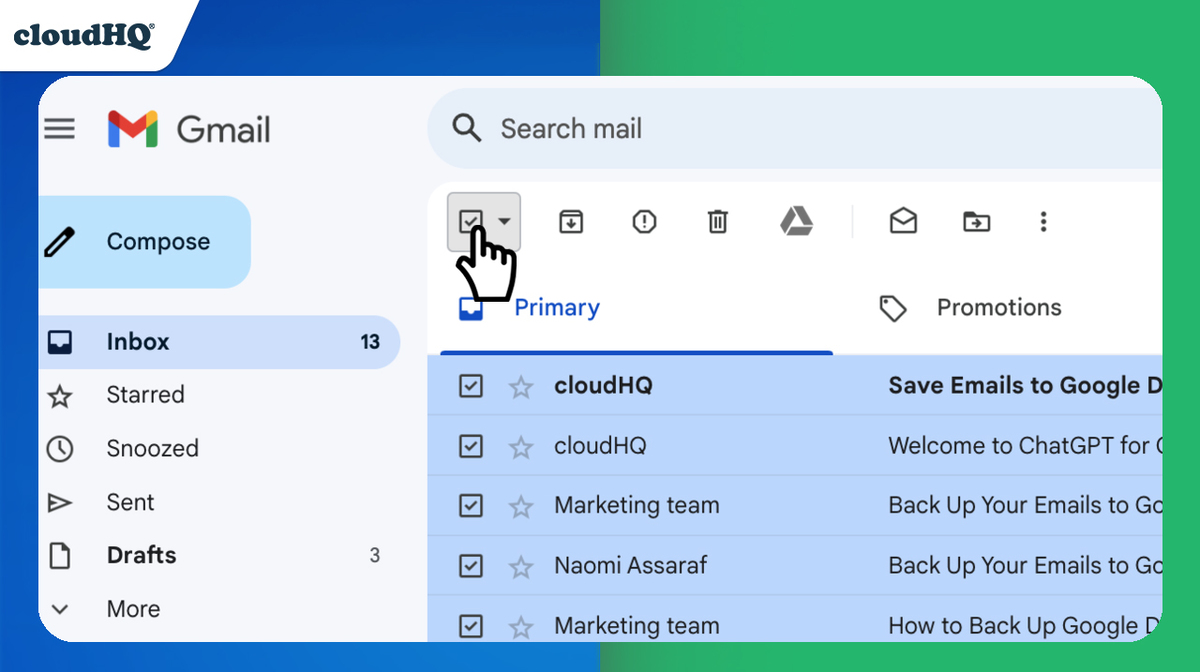Open the Drafts folder
Viewport: 1200px width, 672px height.
pos(140,555)
